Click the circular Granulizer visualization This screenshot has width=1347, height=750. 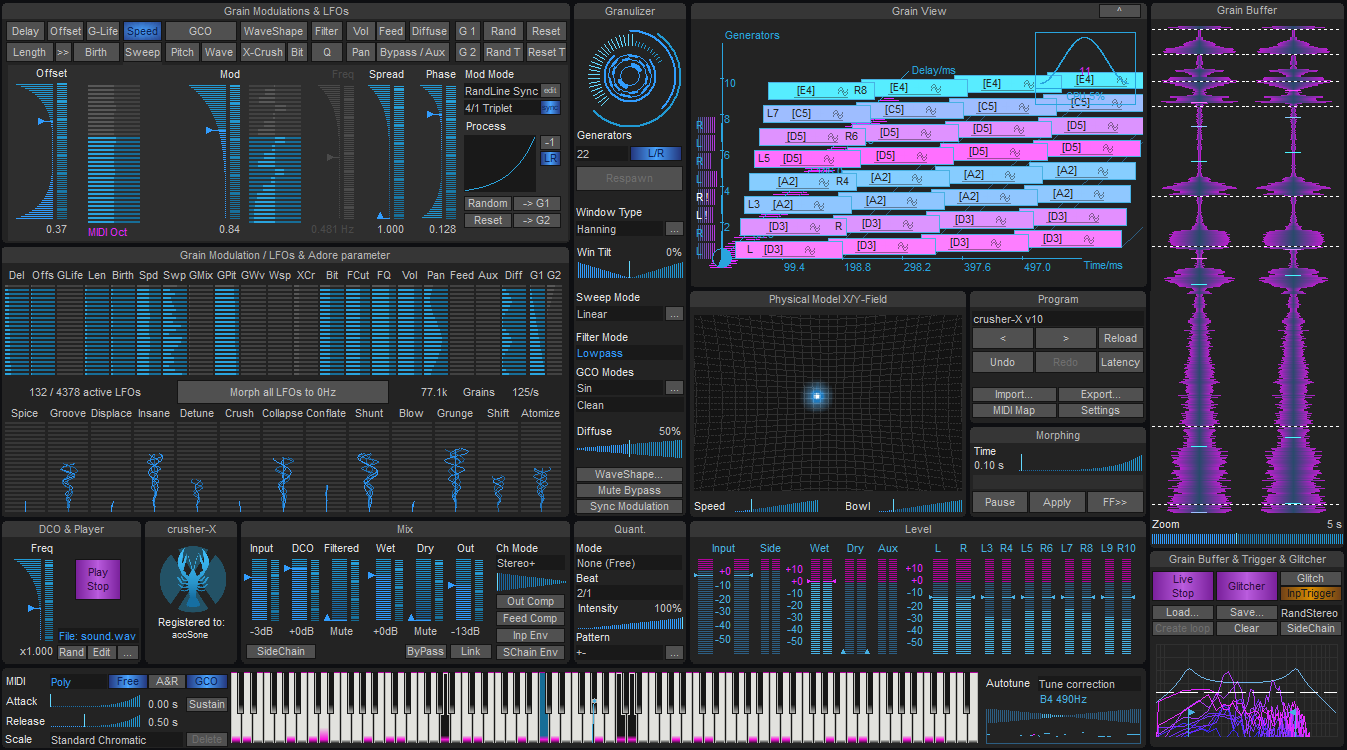pyautogui.click(x=628, y=75)
